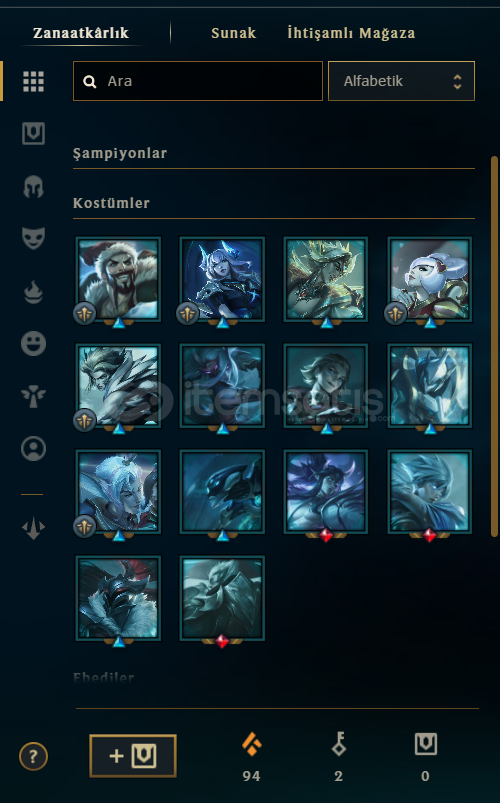Select the all-items grid filter icon

click(33, 81)
